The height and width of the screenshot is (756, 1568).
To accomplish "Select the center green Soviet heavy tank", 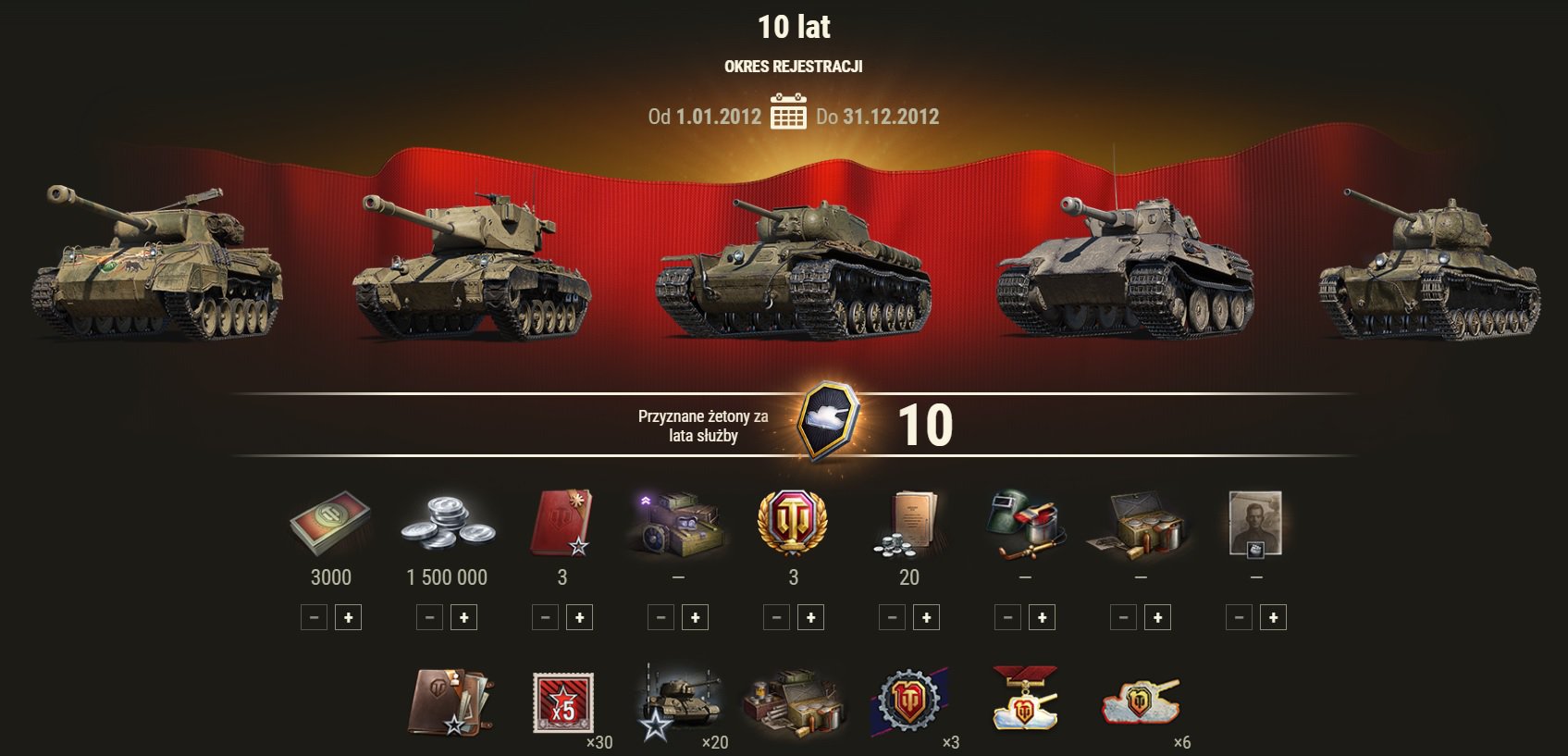I will pyautogui.click(x=793, y=269).
